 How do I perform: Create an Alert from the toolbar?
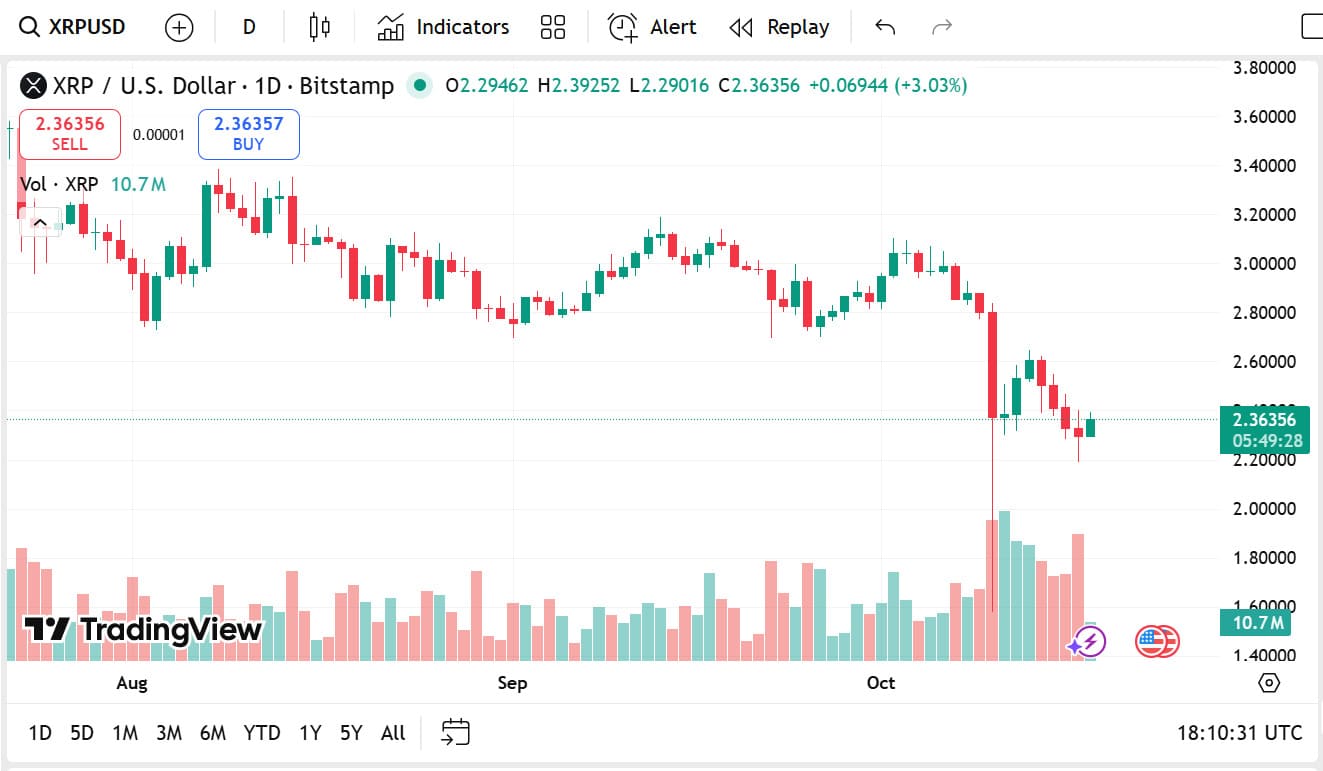click(652, 27)
